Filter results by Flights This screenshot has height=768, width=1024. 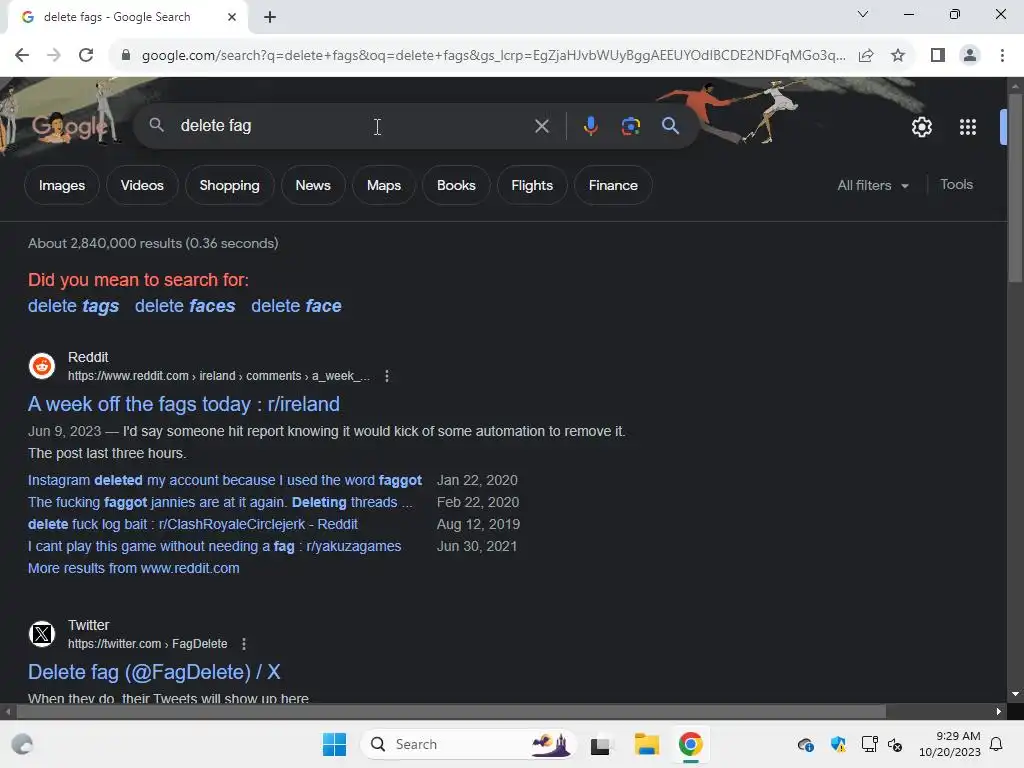[x=532, y=185]
